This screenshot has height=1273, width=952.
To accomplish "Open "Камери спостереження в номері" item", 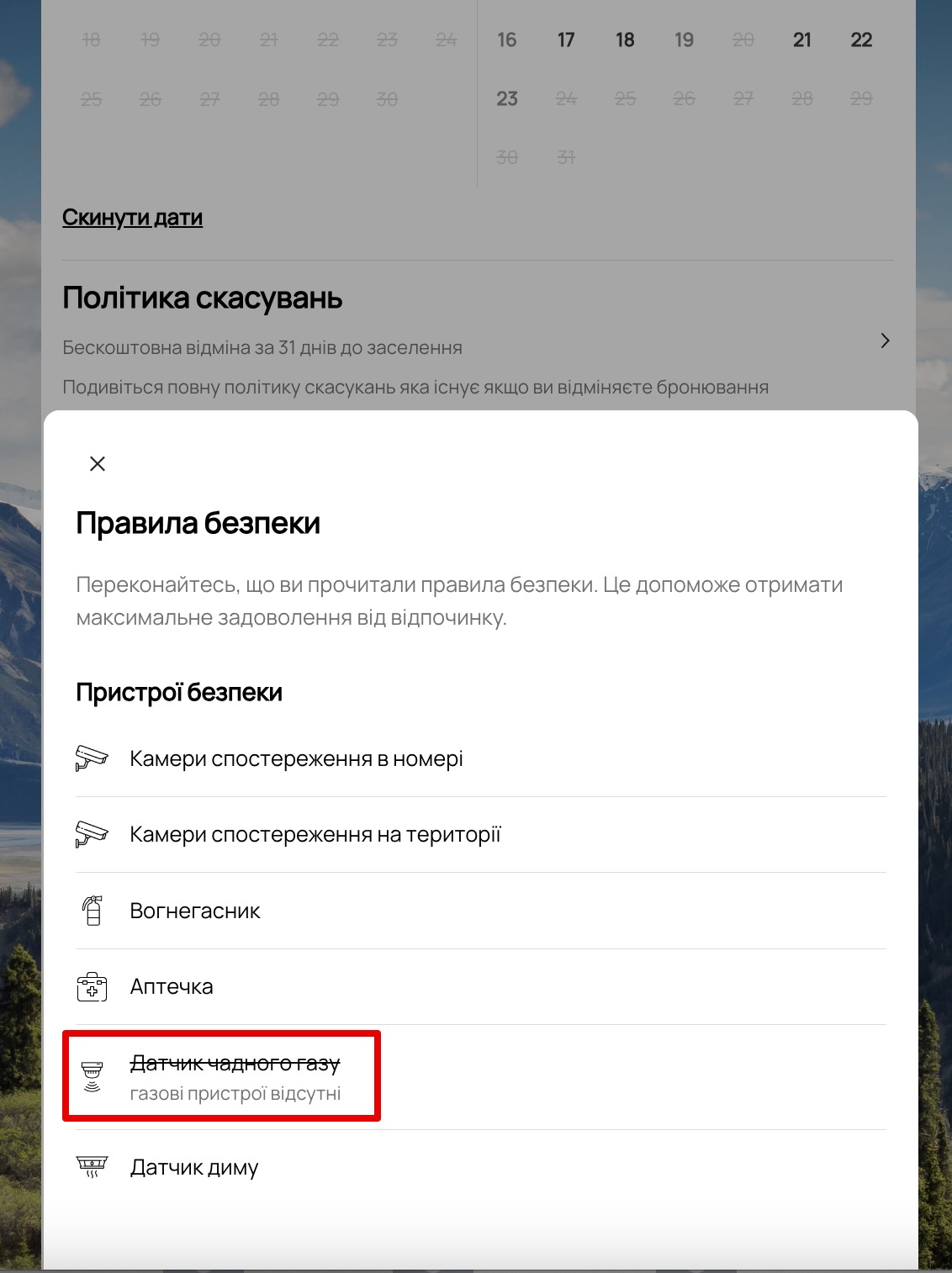I will point(296,758).
